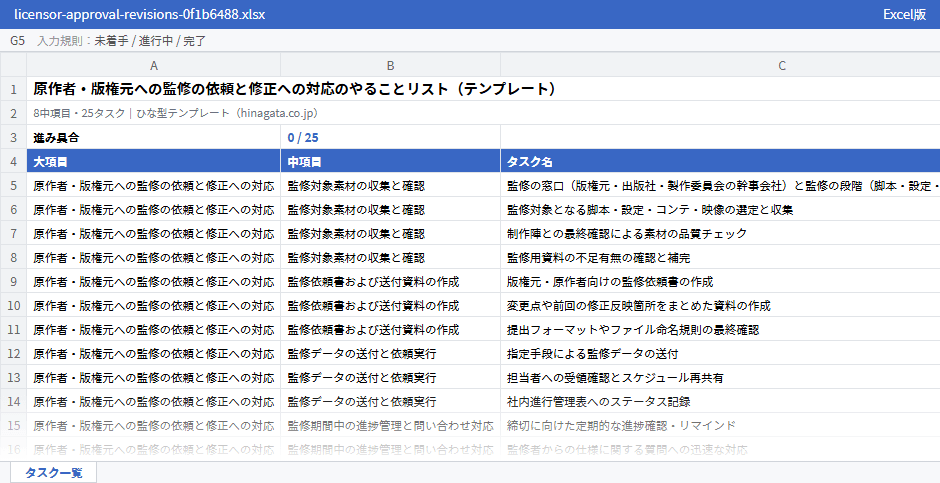Click the title cell in row 1
Viewport: 940px width, 483px height.
pyautogui.click(x=483, y=89)
